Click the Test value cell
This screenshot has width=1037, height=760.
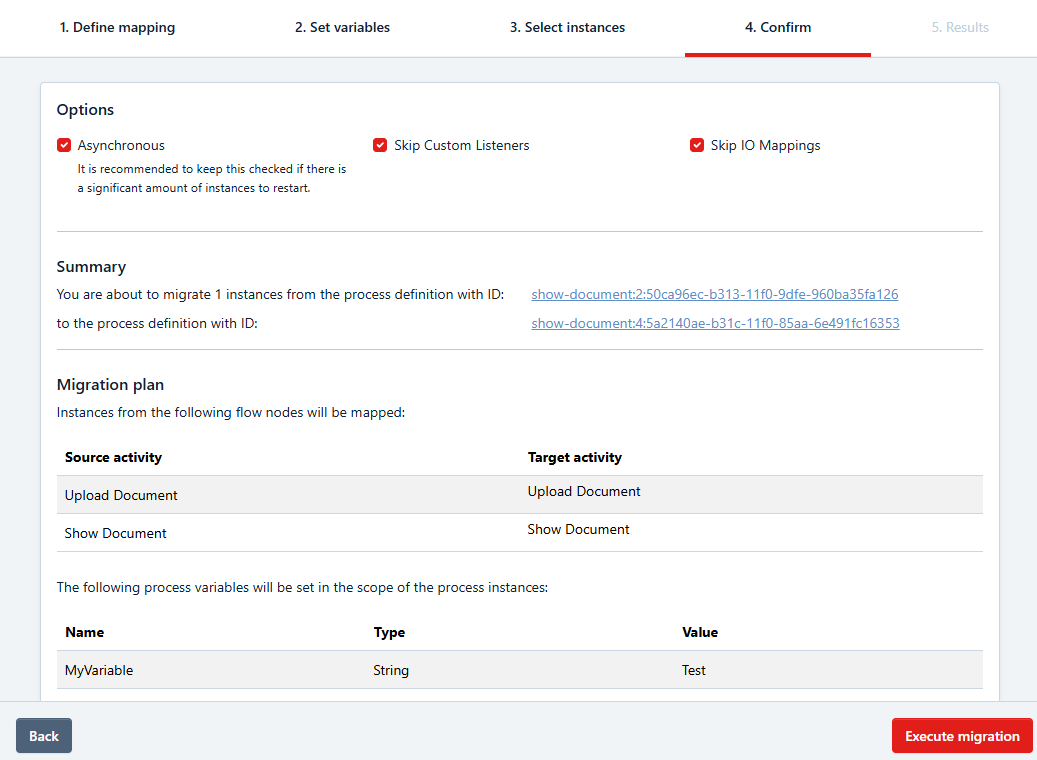pyautogui.click(x=693, y=670)
